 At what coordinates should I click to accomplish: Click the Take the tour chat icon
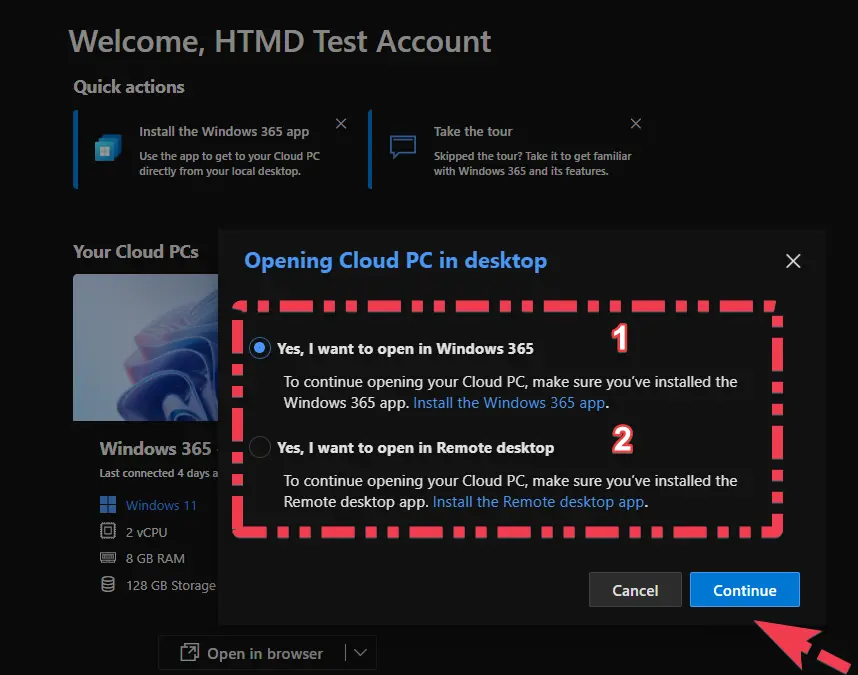pos(403,147)
